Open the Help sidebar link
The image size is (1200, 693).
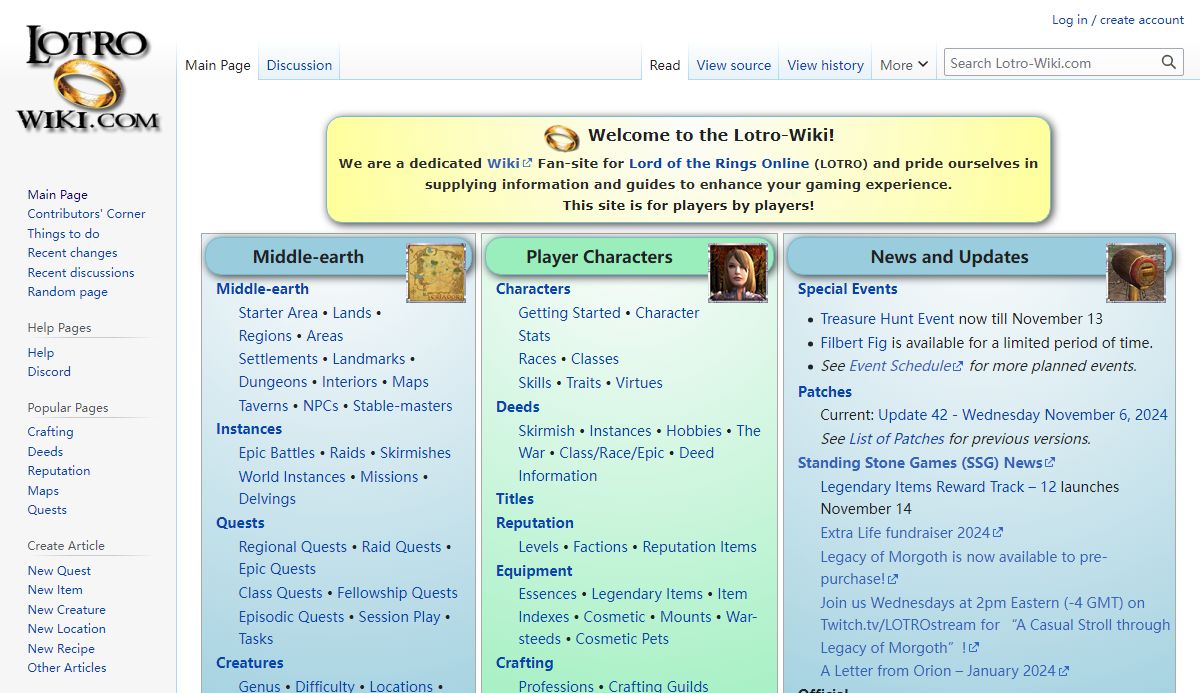coord(41,352)
